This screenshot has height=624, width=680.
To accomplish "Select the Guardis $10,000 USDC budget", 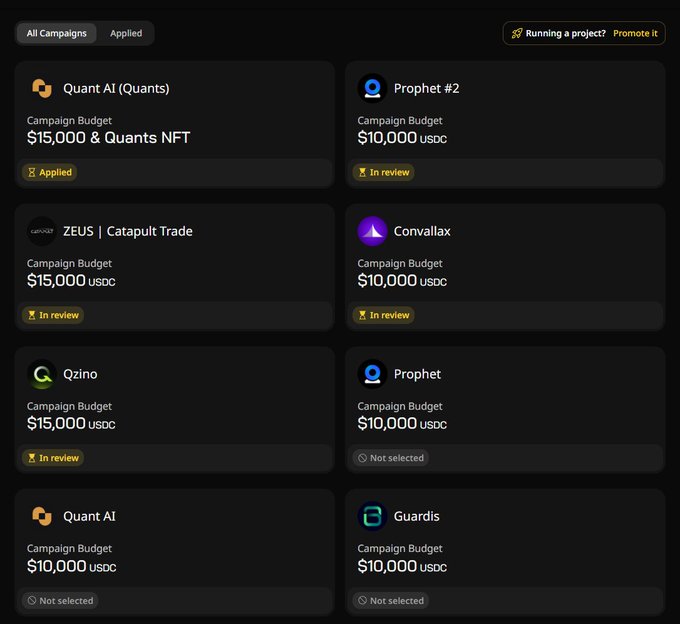I will (x=402, y=566).
